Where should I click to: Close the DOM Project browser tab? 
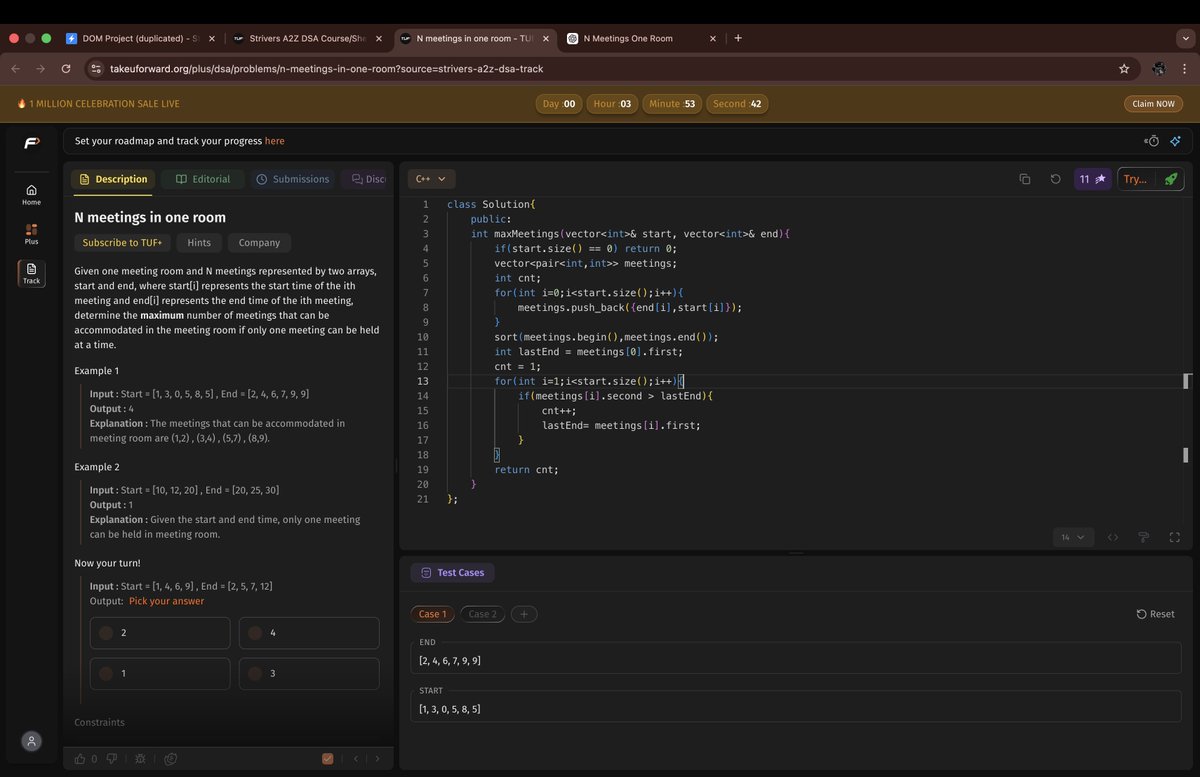211,38
